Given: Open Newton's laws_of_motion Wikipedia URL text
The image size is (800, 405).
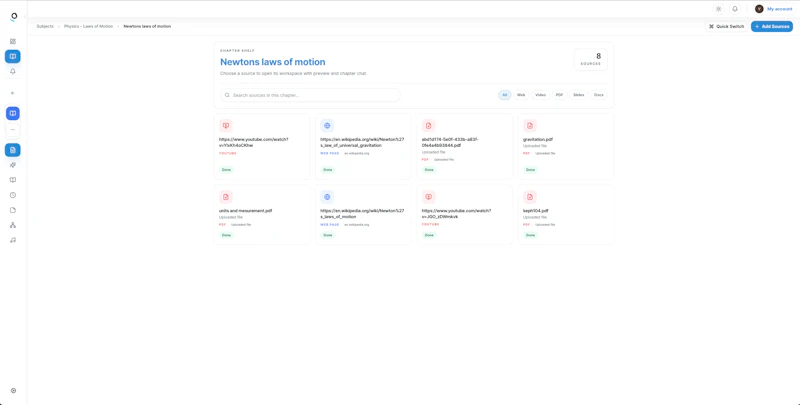Looking at the screenshot, I should point(362,214).
